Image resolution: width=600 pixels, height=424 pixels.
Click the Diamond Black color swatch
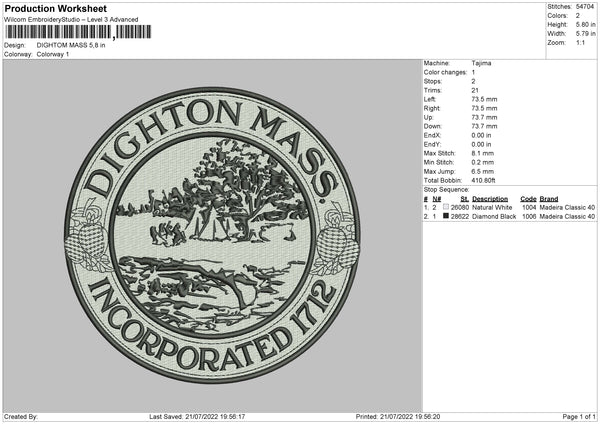click(x=446, y=216)
